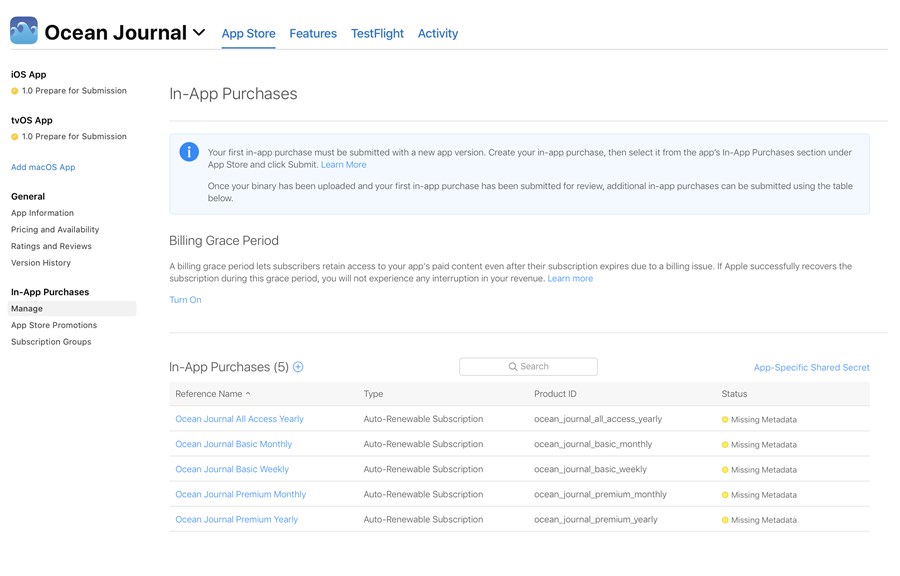Select Manage under In-App Purchases
This screenshot has height=576, width=900.
pos(72,309)
